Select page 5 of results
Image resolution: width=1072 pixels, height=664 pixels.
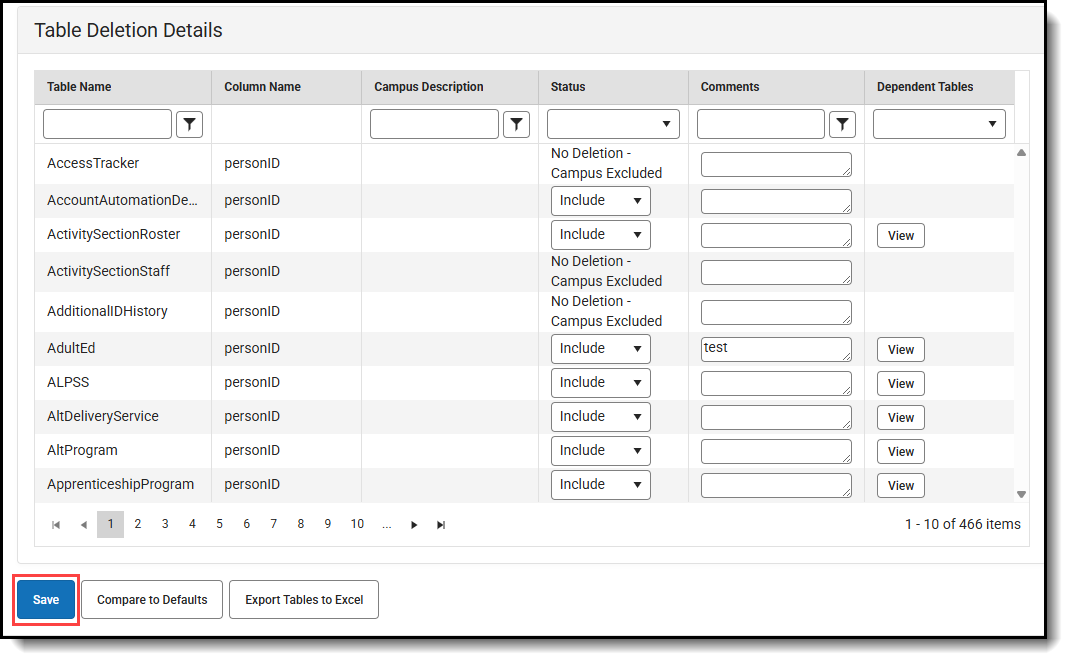click(x=219, y=524)
